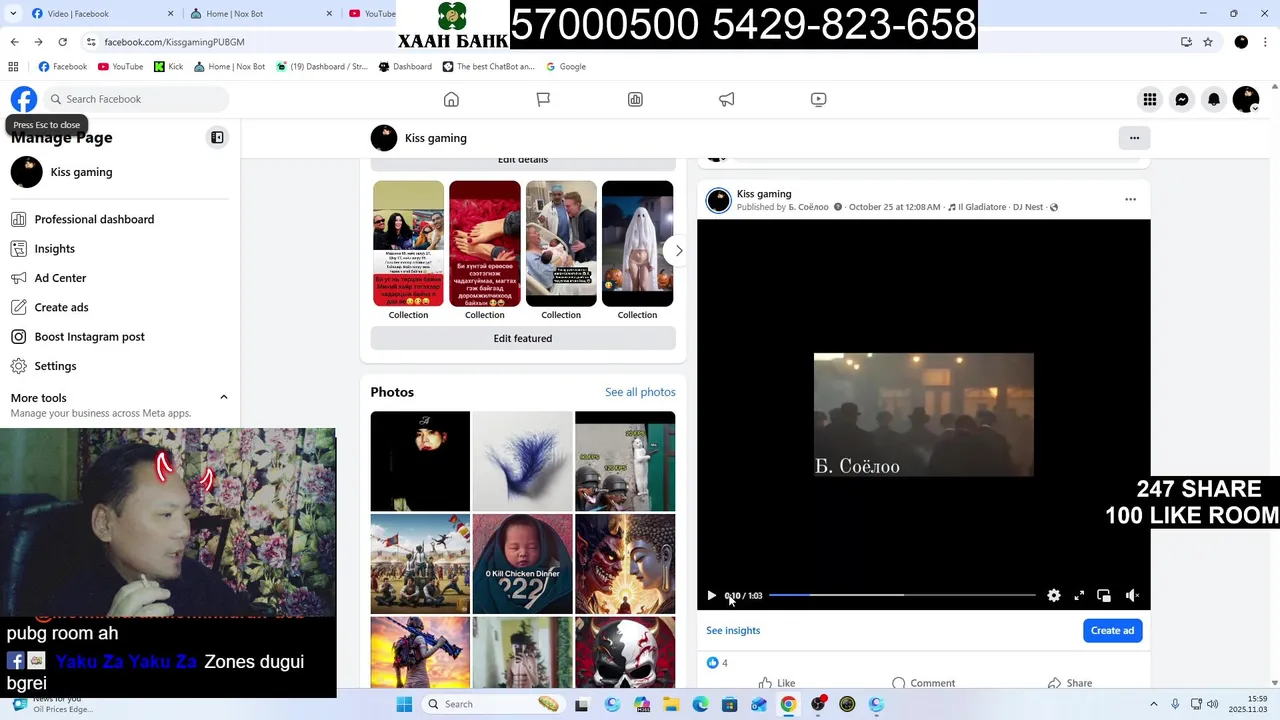Image resolution: width=1280 pixels, height=720 pixels.
Task: Toggle the Manage Page sidebar panel icon
Action: [217, 137]
